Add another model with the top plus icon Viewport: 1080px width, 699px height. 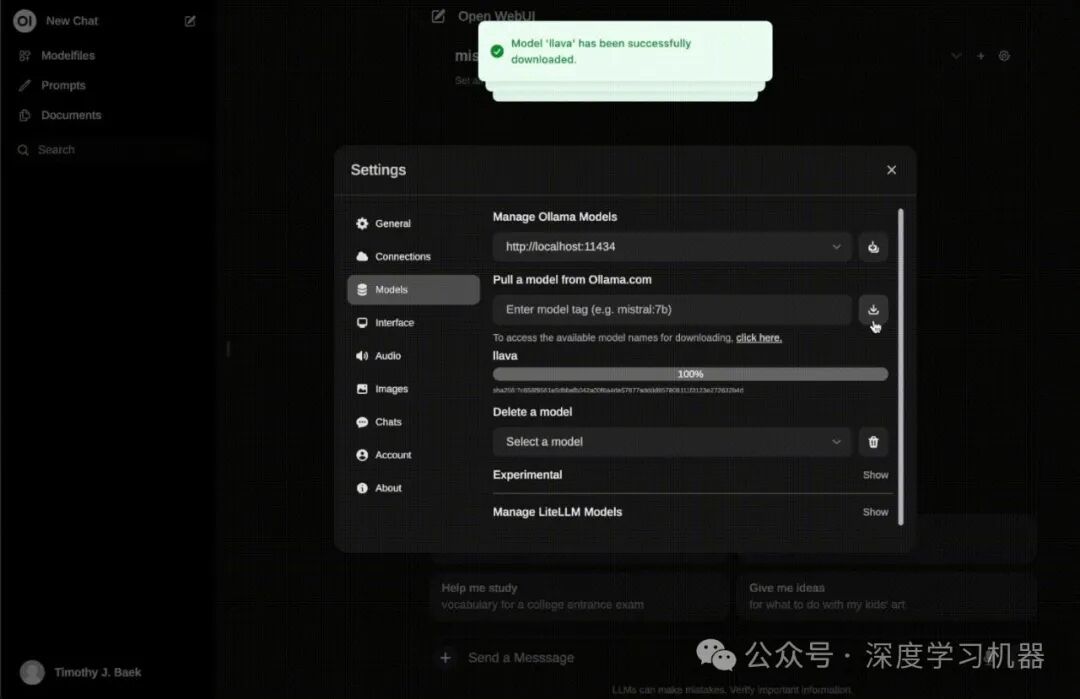(980, 56)
